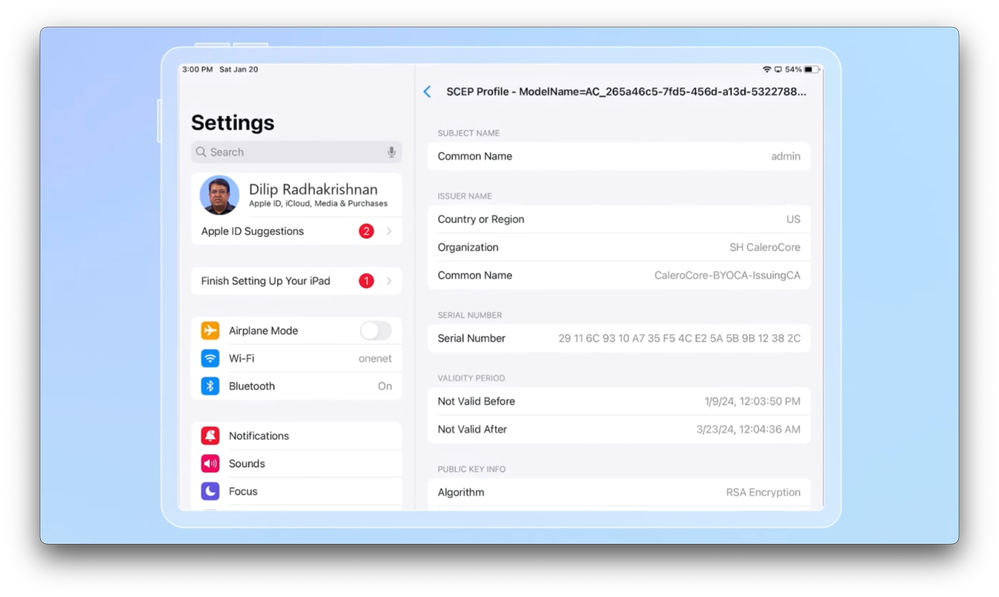Tap the SUBJECT NAME section header
Image resolution: width=999 pixels, height=597 pixels.
click(468, 133)
